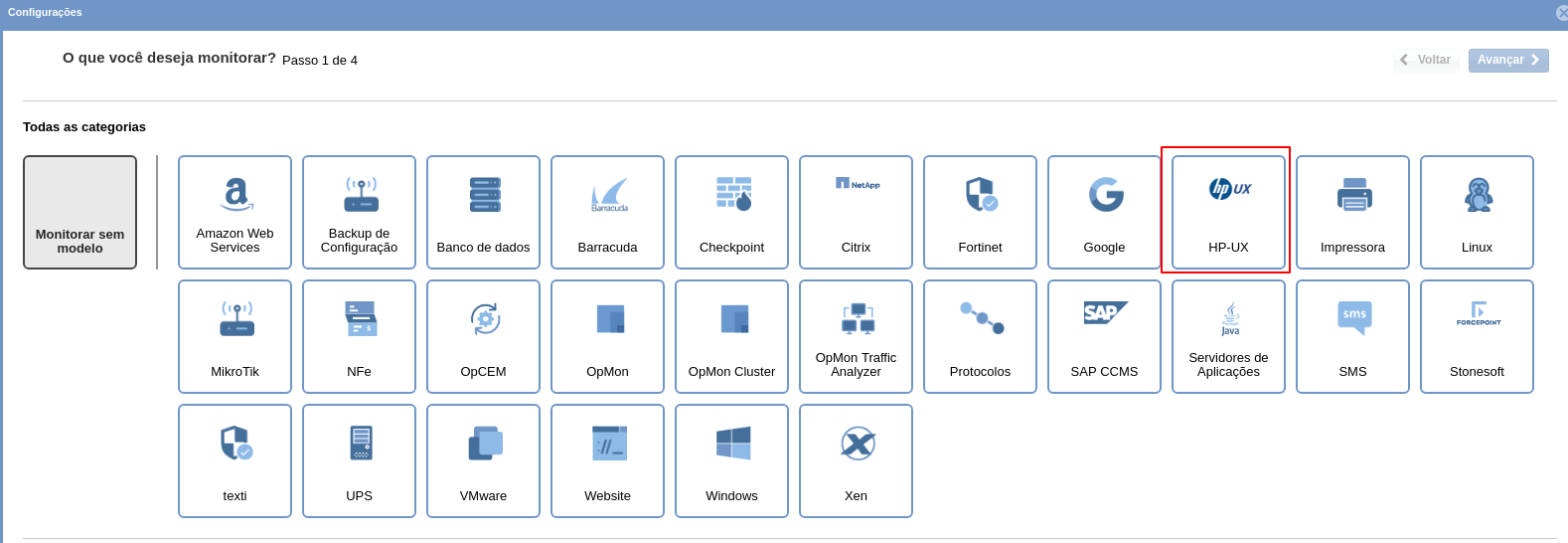This screenshot has width=1568, height=543.
Task: Select the SAP CCMS category
Action: pos(1104,336)
